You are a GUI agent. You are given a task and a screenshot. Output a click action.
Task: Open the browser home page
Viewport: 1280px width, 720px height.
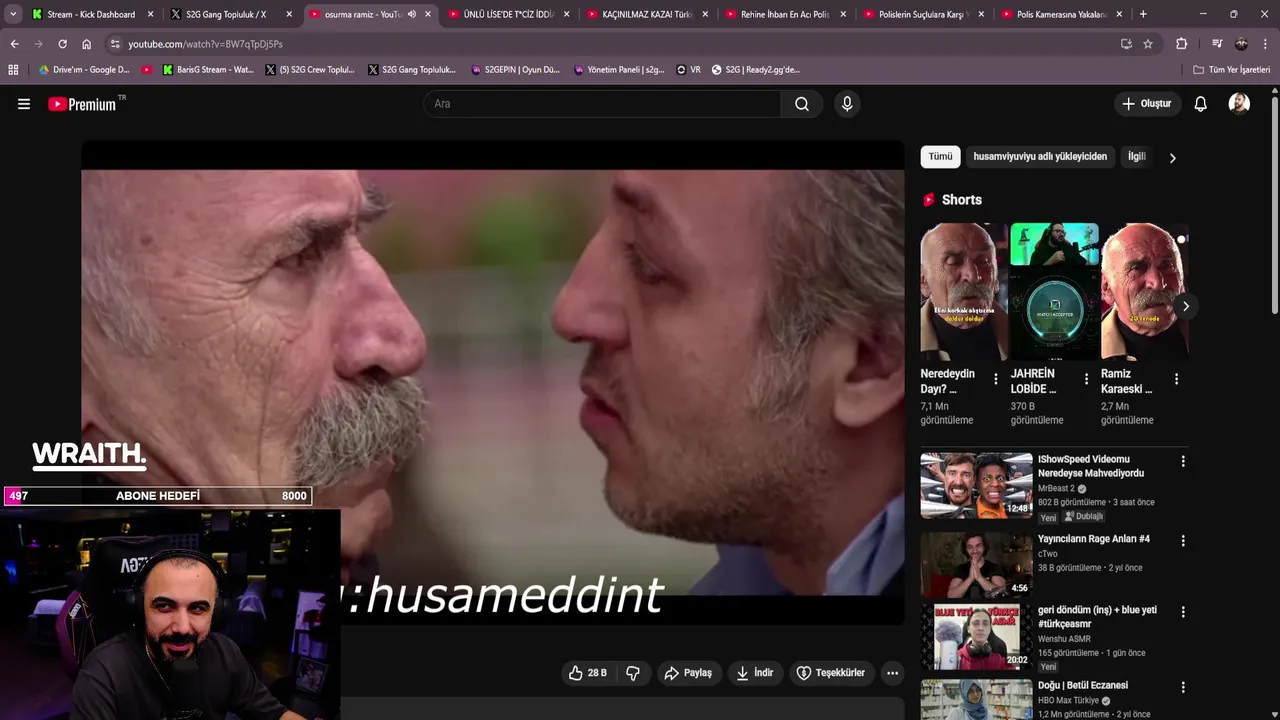86,44
